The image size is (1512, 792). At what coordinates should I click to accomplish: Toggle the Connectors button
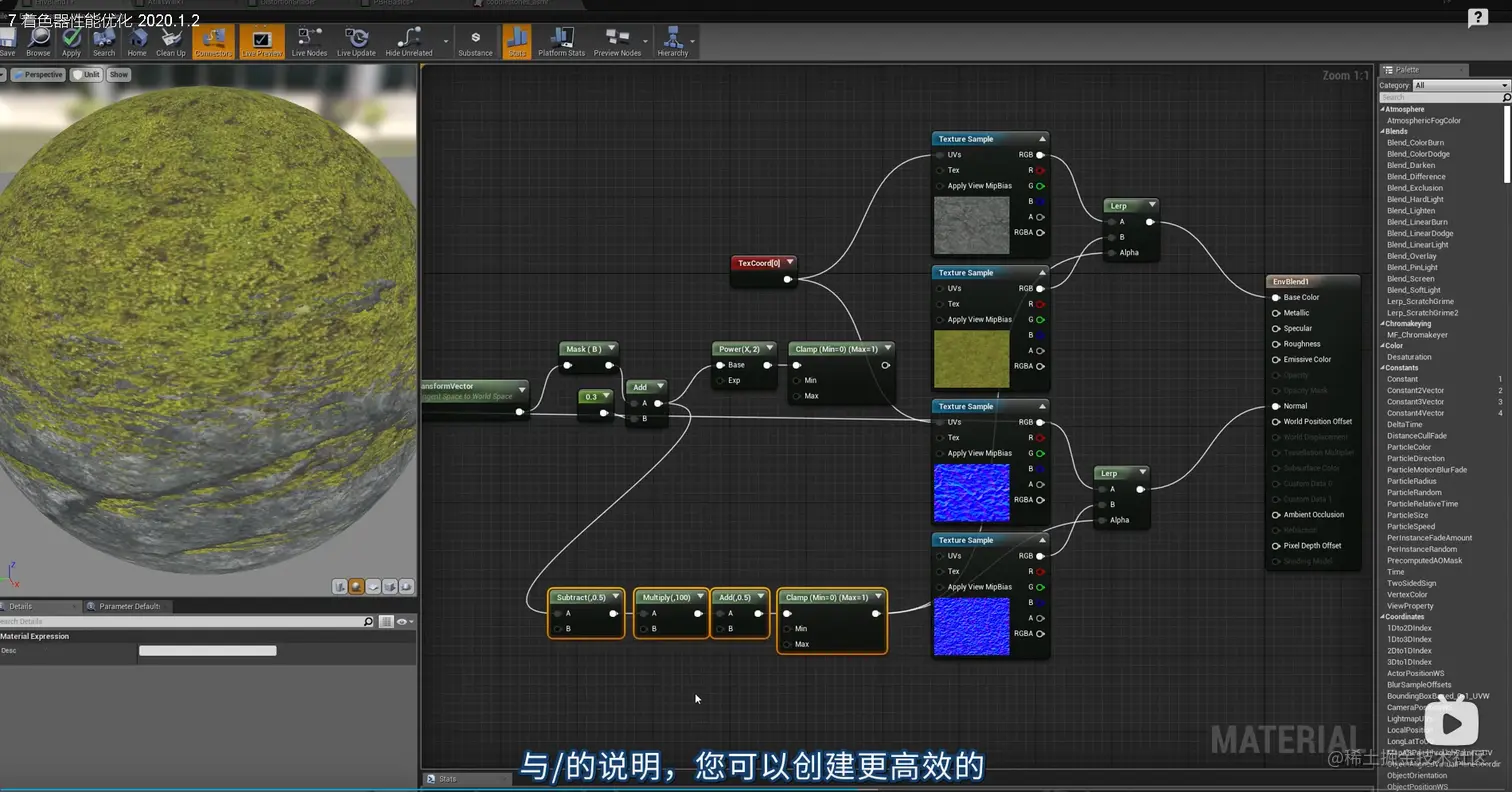pyautogui.click(x=212, y=41)
